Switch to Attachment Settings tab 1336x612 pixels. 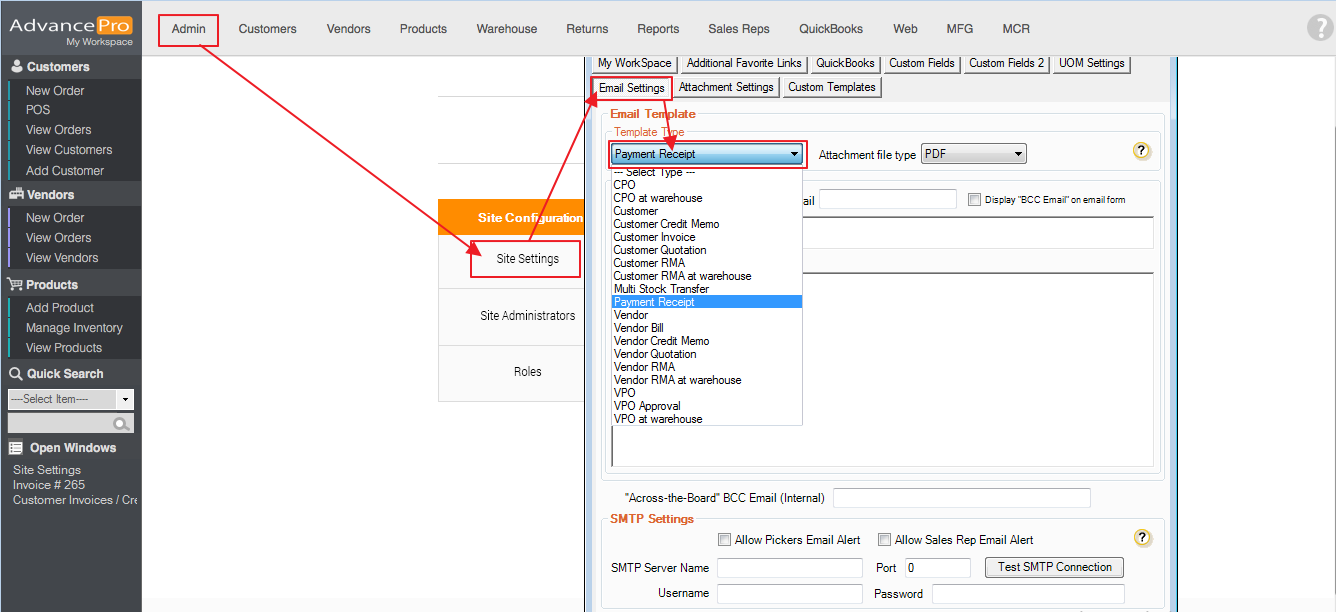[x=726, y=87]
